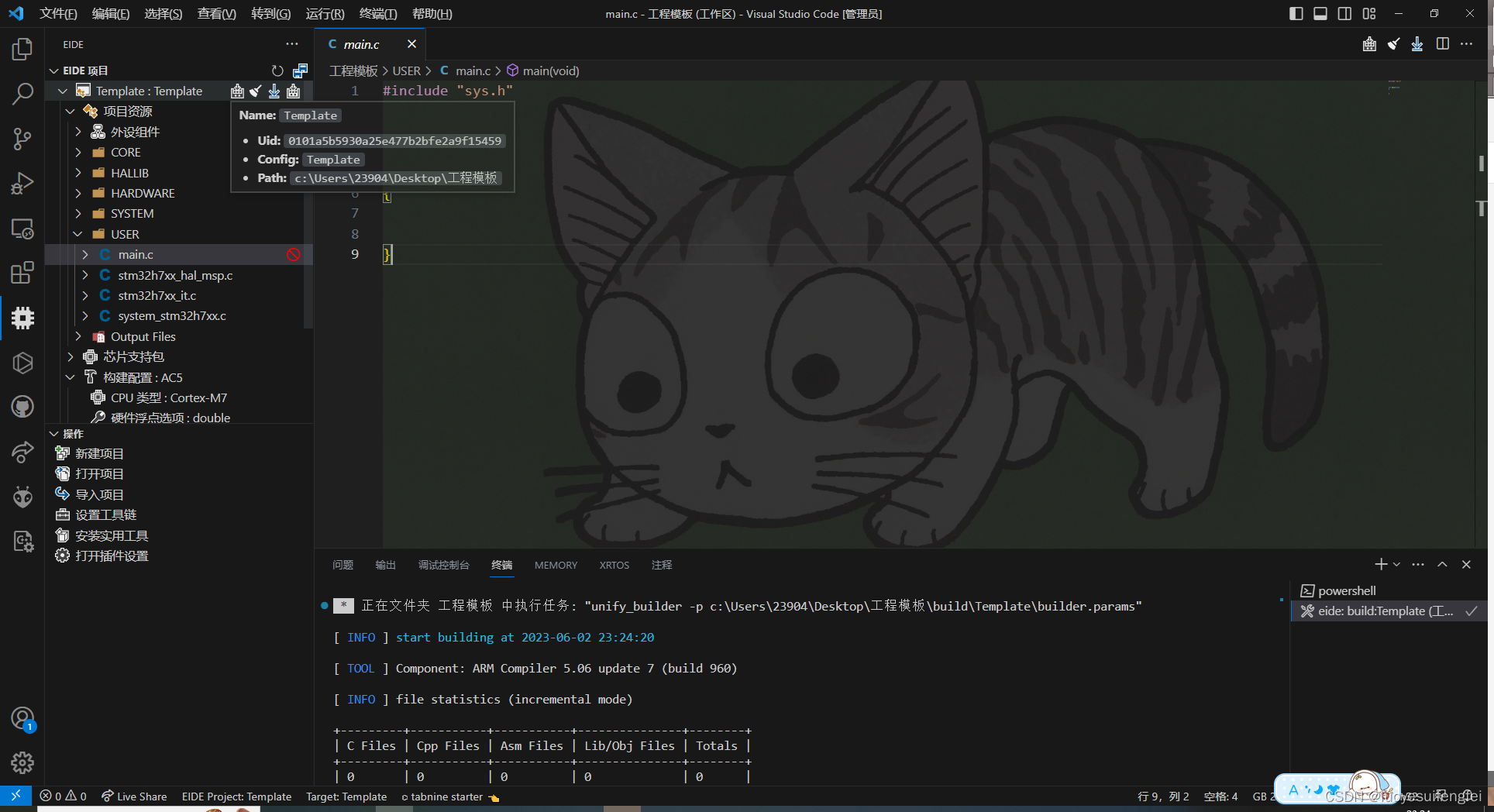Expand the Output Files node

[77, 336]
